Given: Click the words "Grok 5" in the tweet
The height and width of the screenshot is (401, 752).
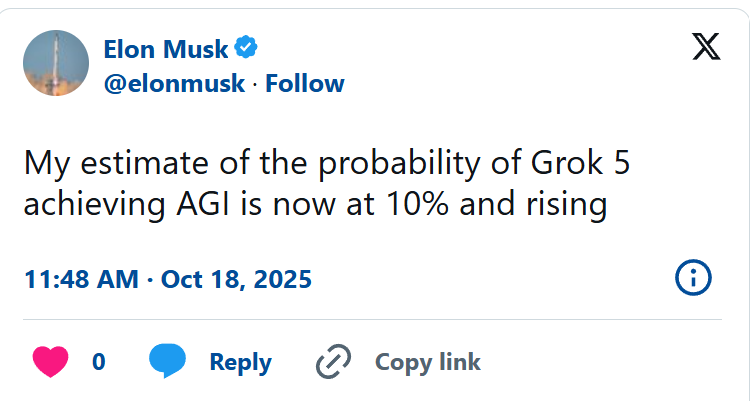Looking at the screenshot, I should pyautogui.click(x=586, y=163).
